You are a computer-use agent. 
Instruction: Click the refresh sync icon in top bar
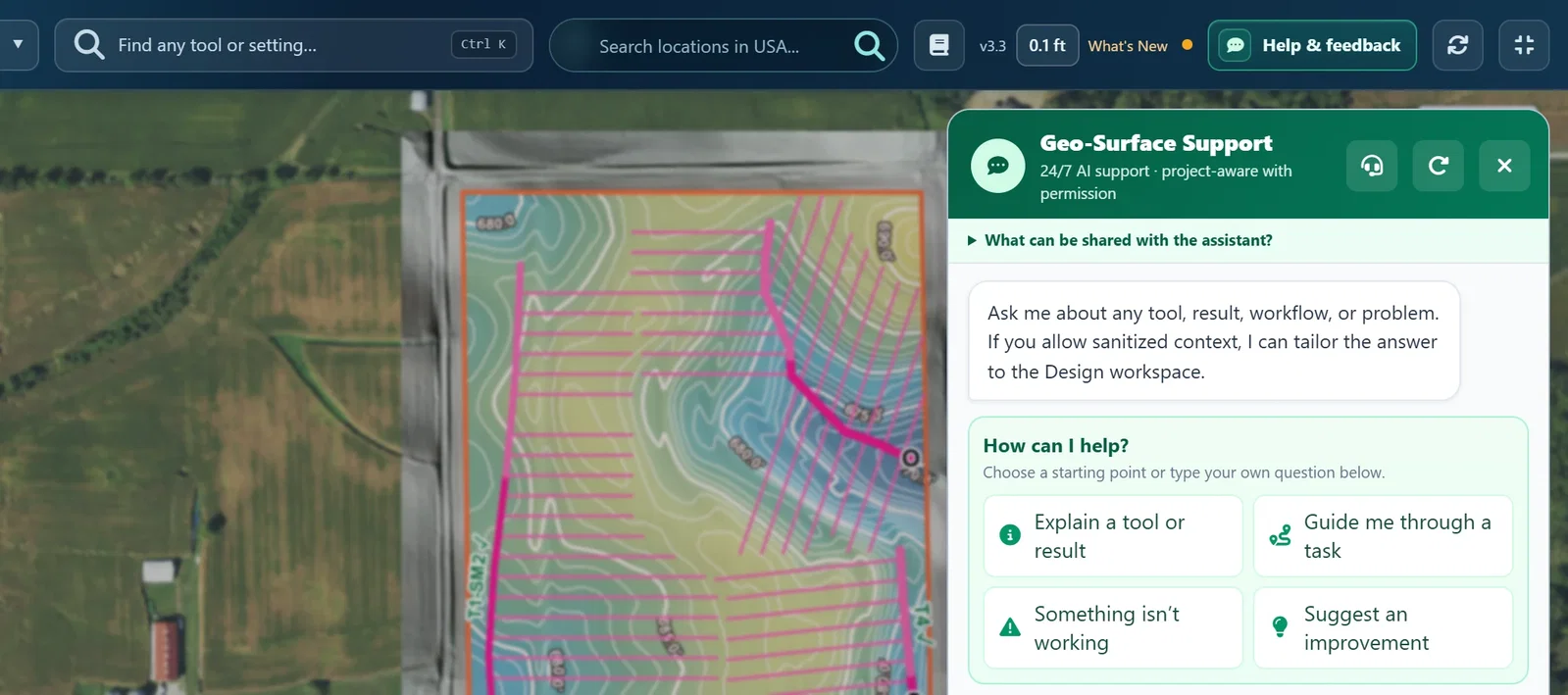pos(1457,45)
